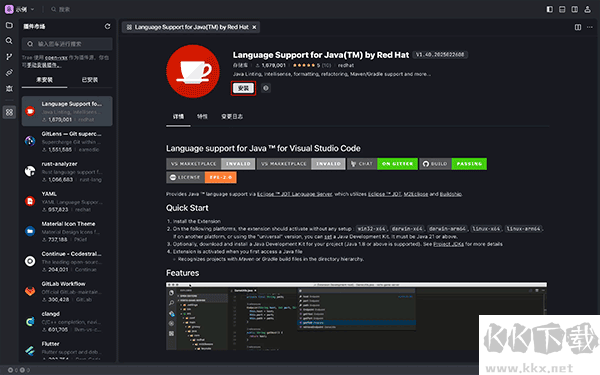
Task: Open the Project JDKs link
Action: point(448,244)
